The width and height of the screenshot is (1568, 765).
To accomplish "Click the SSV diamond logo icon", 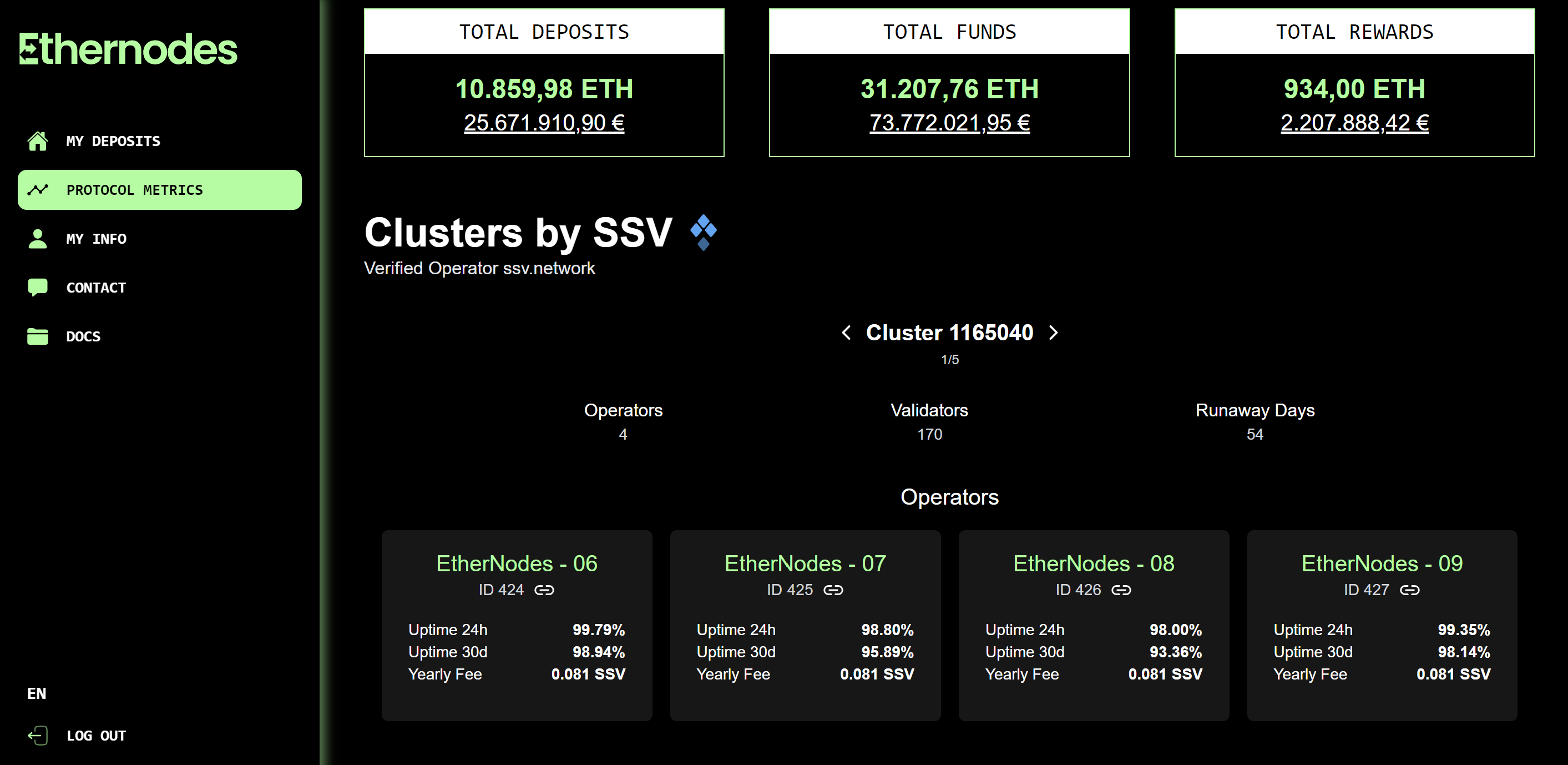I will (704, 232).
